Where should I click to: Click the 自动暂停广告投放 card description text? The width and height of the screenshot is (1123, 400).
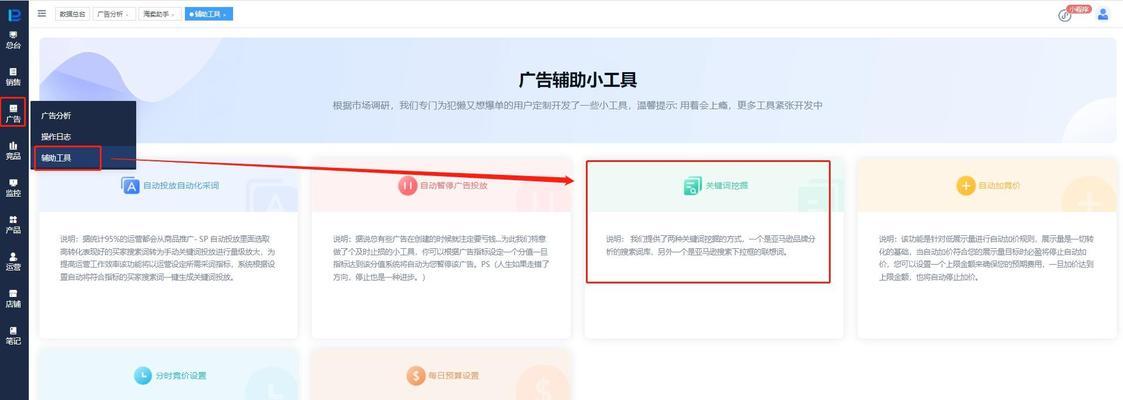441,258
